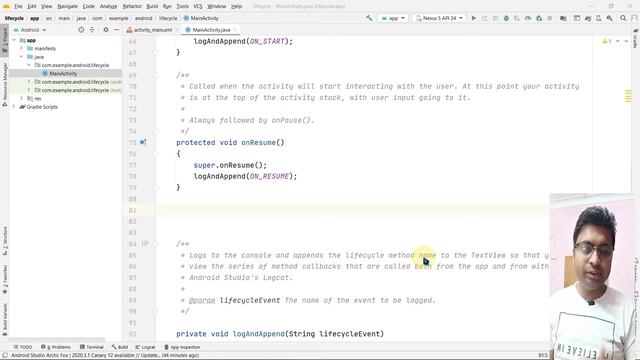The height and width of the screenshot is (360, 640).
Task: Open Project panel gear settings
Action: click(x=106, y=30)
